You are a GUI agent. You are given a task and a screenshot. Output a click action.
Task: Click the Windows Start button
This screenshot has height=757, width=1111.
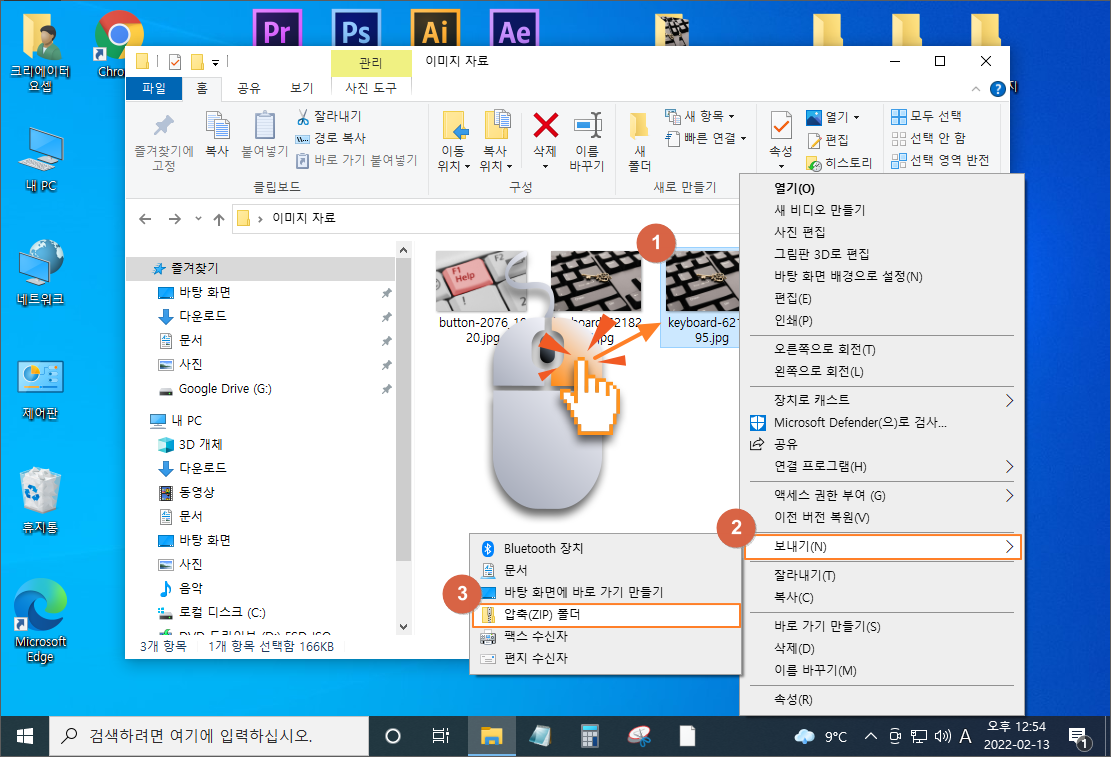(25, 736)
